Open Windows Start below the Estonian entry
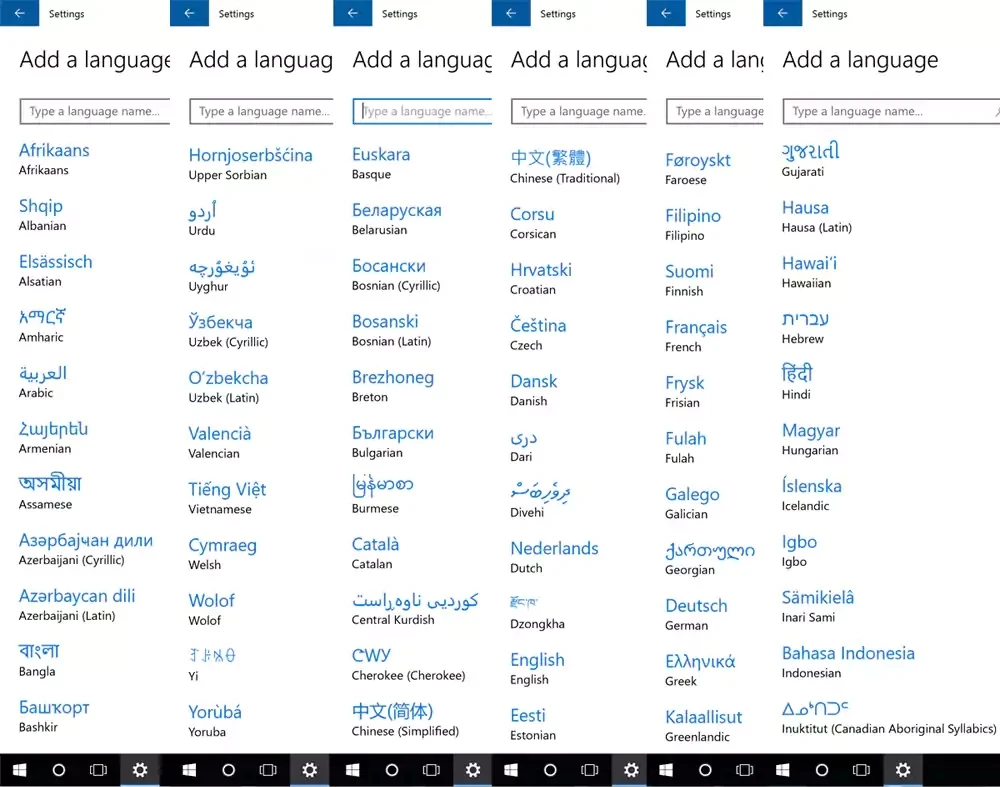Viewport: 1000px width, 787px height. click(x=511, y=770)
